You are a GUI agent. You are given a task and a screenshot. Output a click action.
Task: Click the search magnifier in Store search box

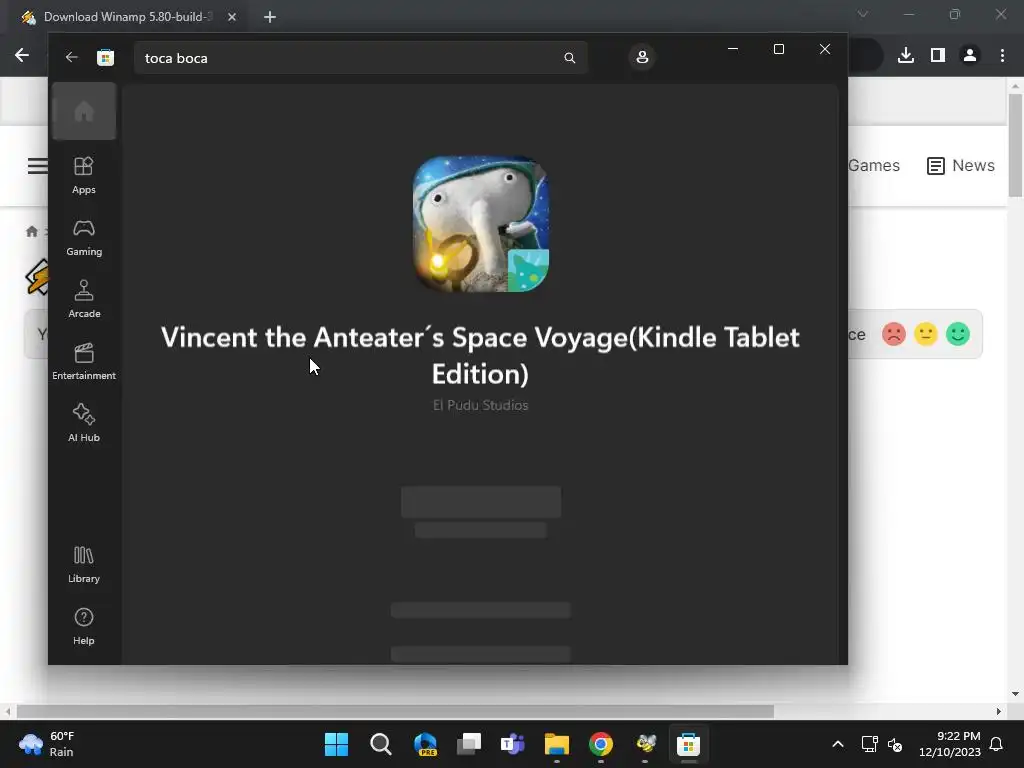point(569,58)
